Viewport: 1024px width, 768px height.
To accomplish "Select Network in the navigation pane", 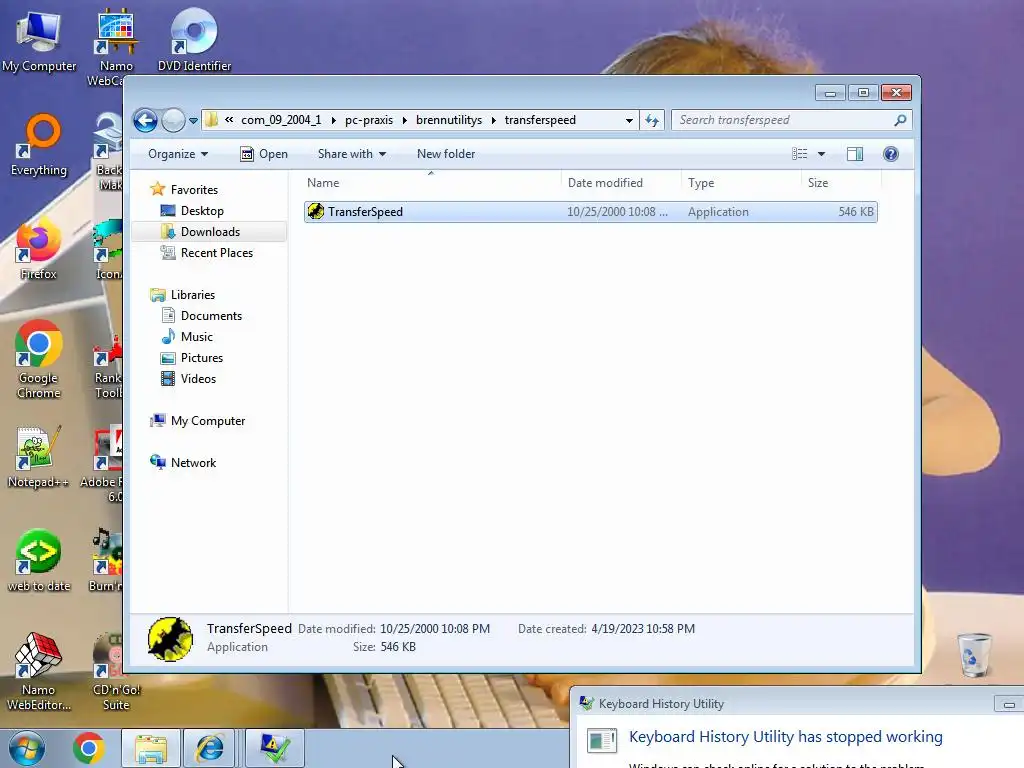I will 193,463.
